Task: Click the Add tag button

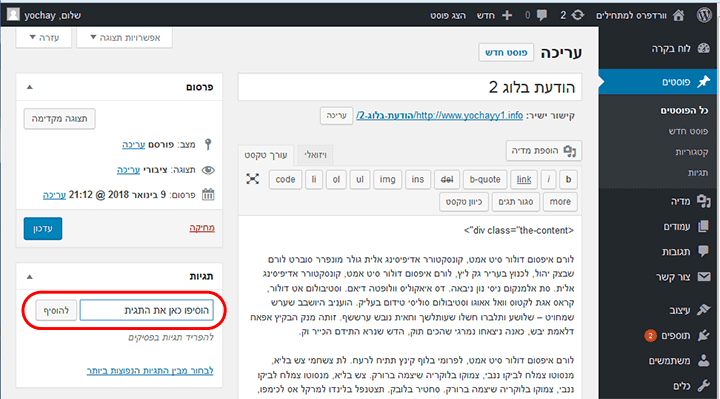Action: point(56,311)
